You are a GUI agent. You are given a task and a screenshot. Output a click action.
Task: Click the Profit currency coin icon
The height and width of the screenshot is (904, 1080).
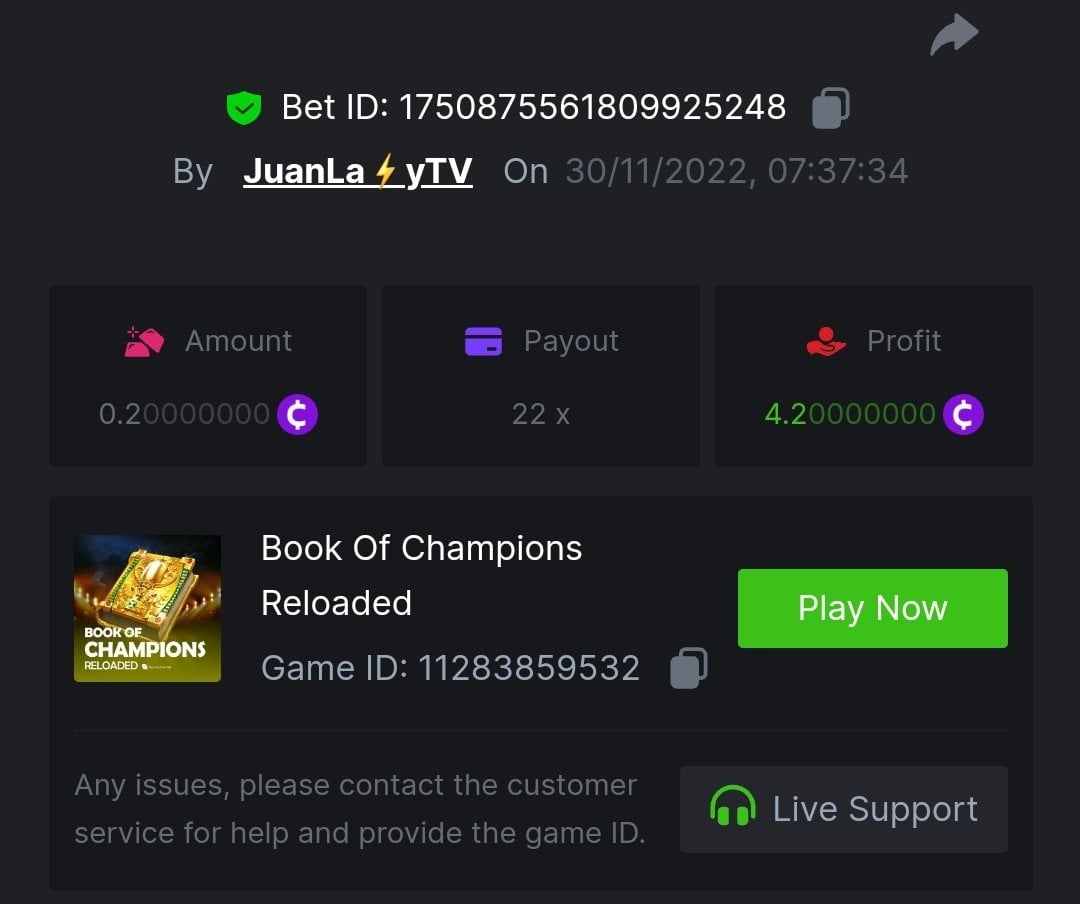pos(963,414)
